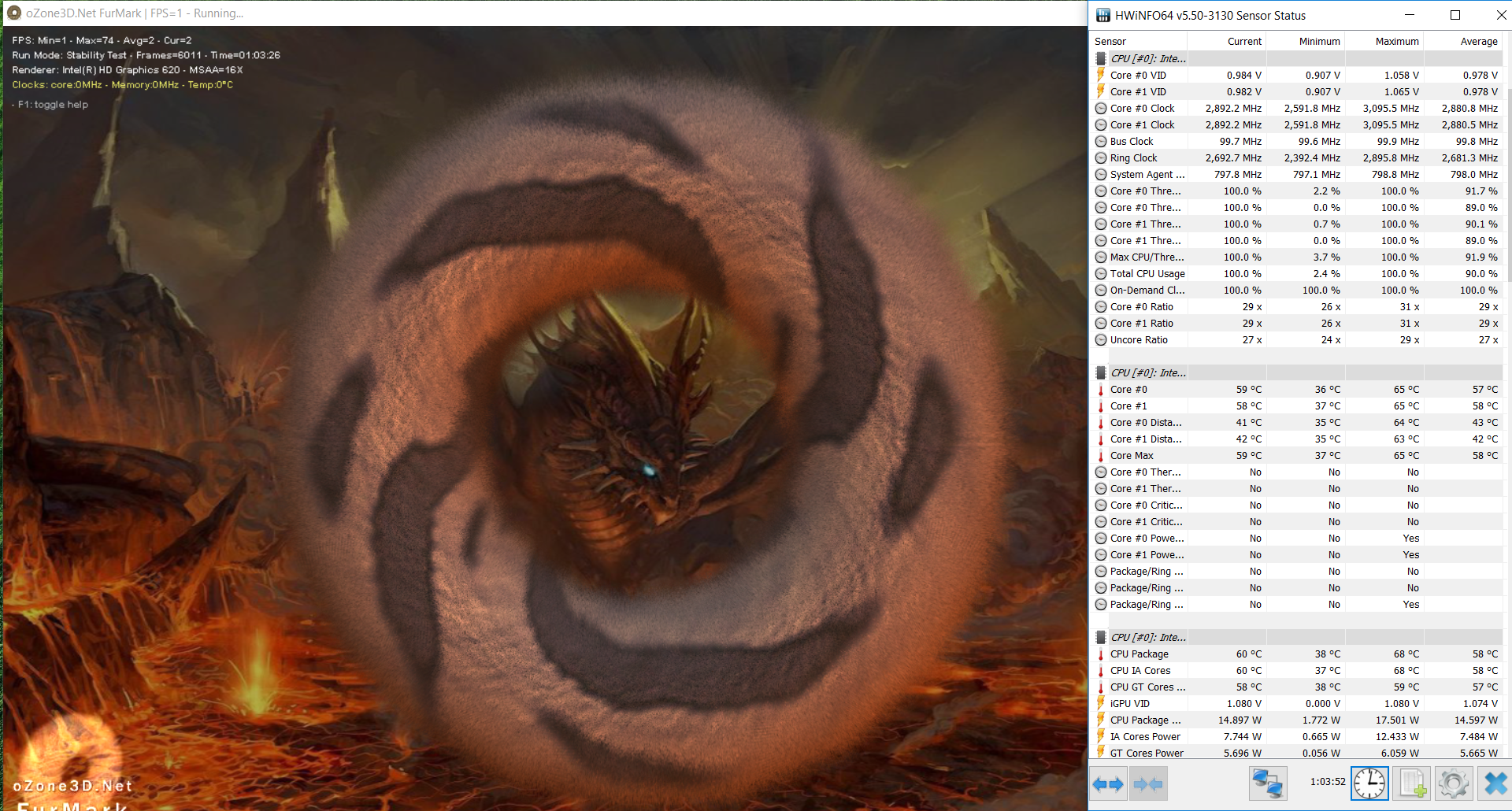Click the lightning icon beside GT Cores Power

(x=1101, y=753)
